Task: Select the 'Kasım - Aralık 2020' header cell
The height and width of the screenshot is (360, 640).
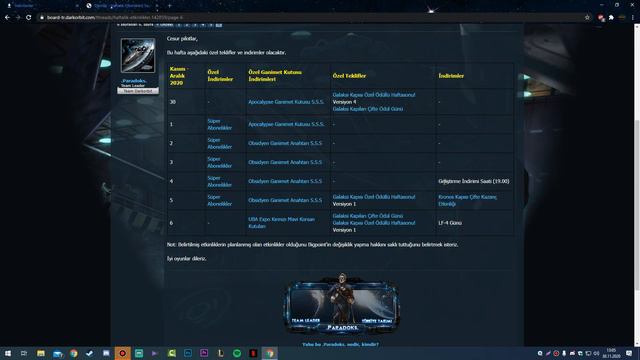Action: pyautogui.click(x=178, y=76)
